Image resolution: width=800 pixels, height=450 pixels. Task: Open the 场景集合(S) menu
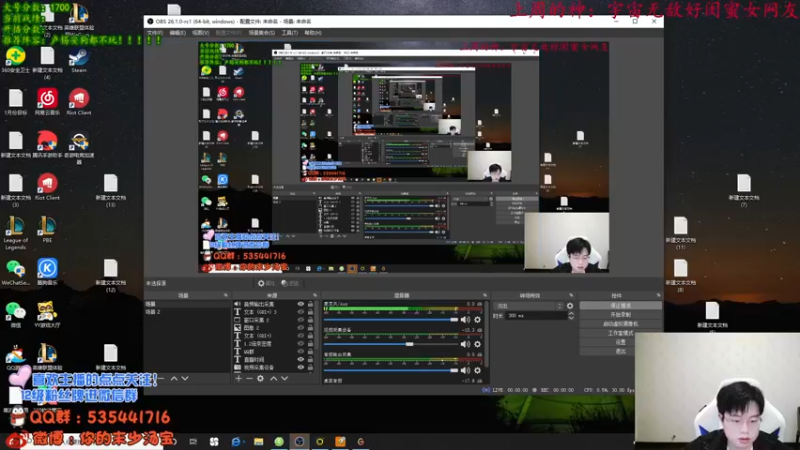(x=262, y=33)
